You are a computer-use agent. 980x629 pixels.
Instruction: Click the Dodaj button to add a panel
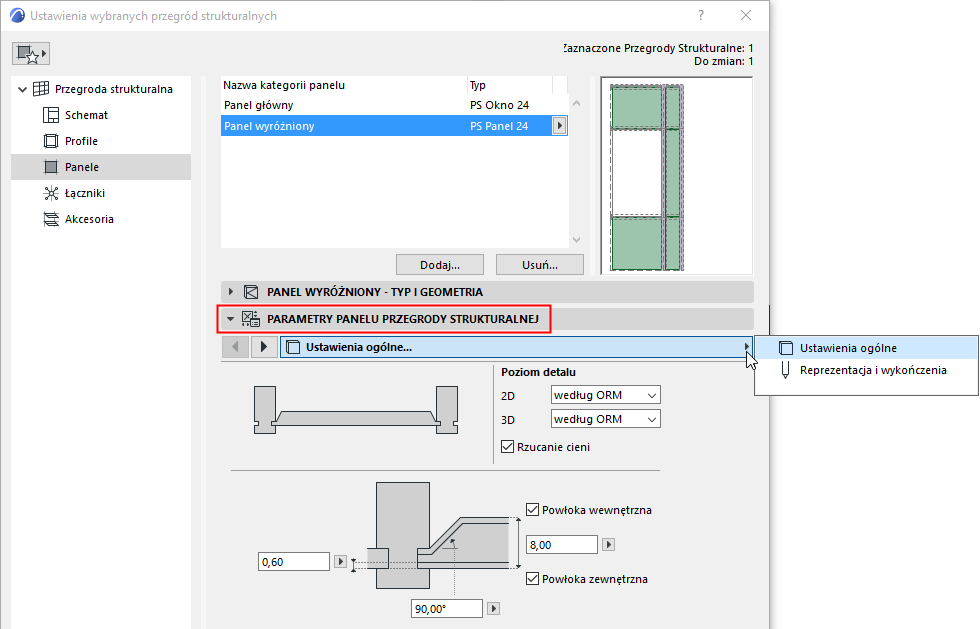click(x=440, y=264)
